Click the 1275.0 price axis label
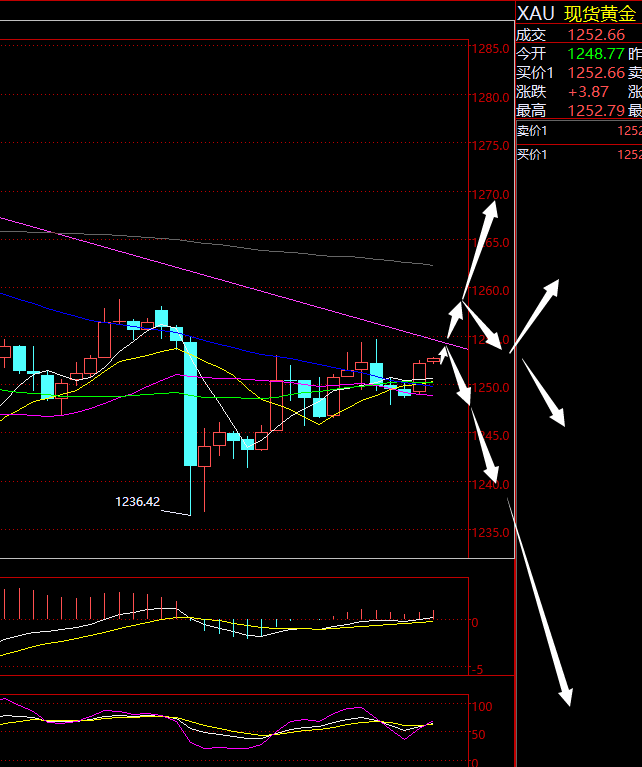Viewport: 642px width, 767px height. pyautogui.click(x=490, y=146)
